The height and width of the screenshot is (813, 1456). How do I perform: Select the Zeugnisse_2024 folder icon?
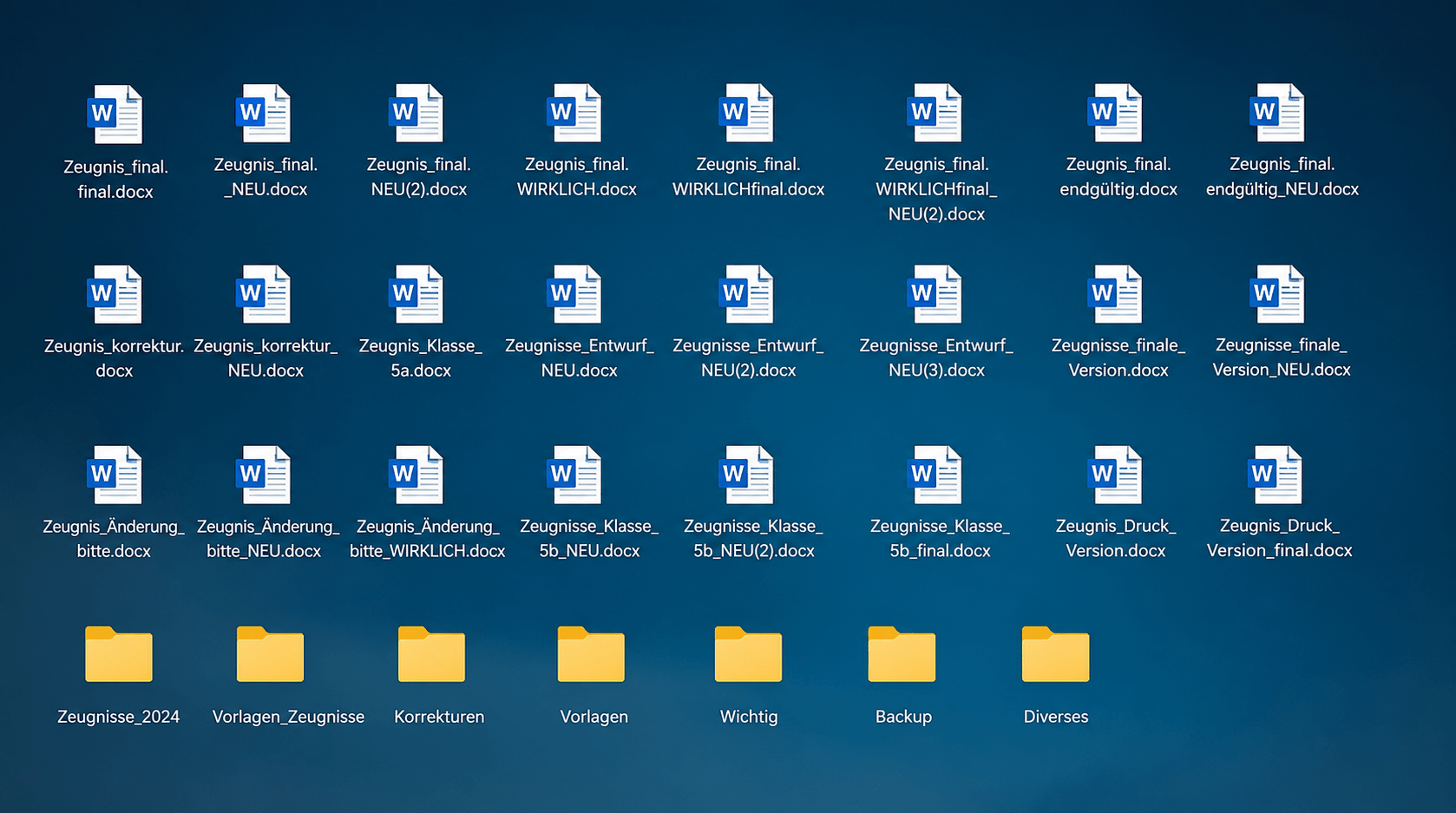pos(119,654)
